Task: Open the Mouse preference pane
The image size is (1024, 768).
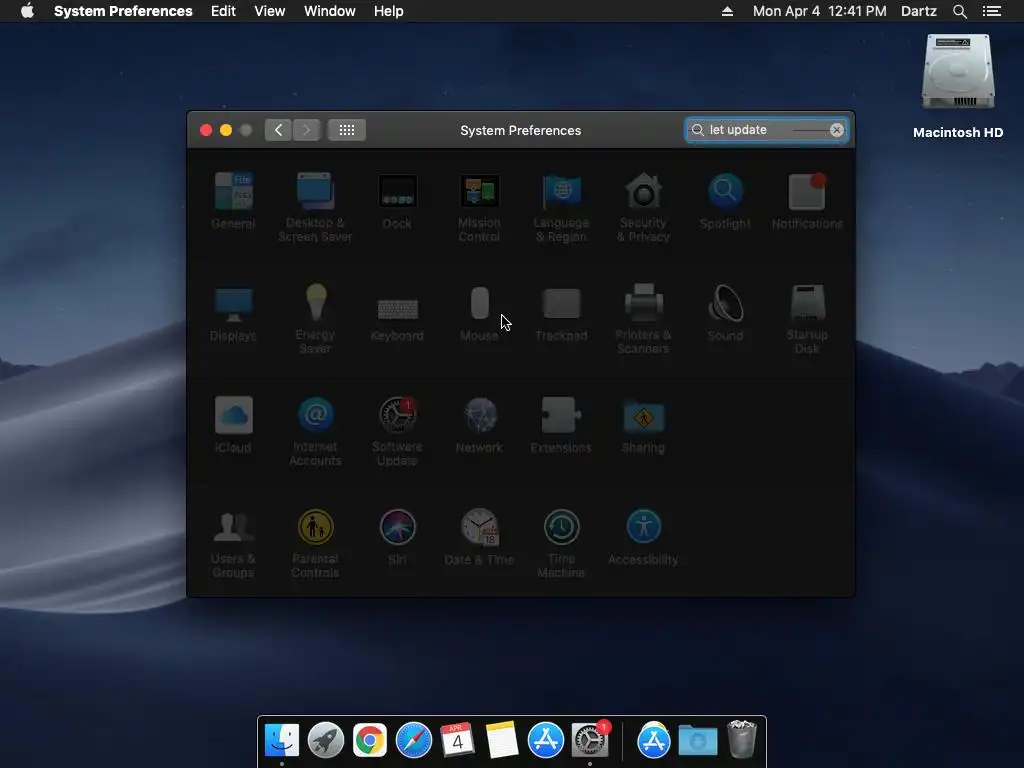Action: point(479,313)
